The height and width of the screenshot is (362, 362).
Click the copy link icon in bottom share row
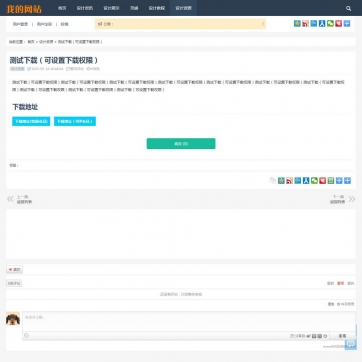pyautogui.click(x=273, y=181)
